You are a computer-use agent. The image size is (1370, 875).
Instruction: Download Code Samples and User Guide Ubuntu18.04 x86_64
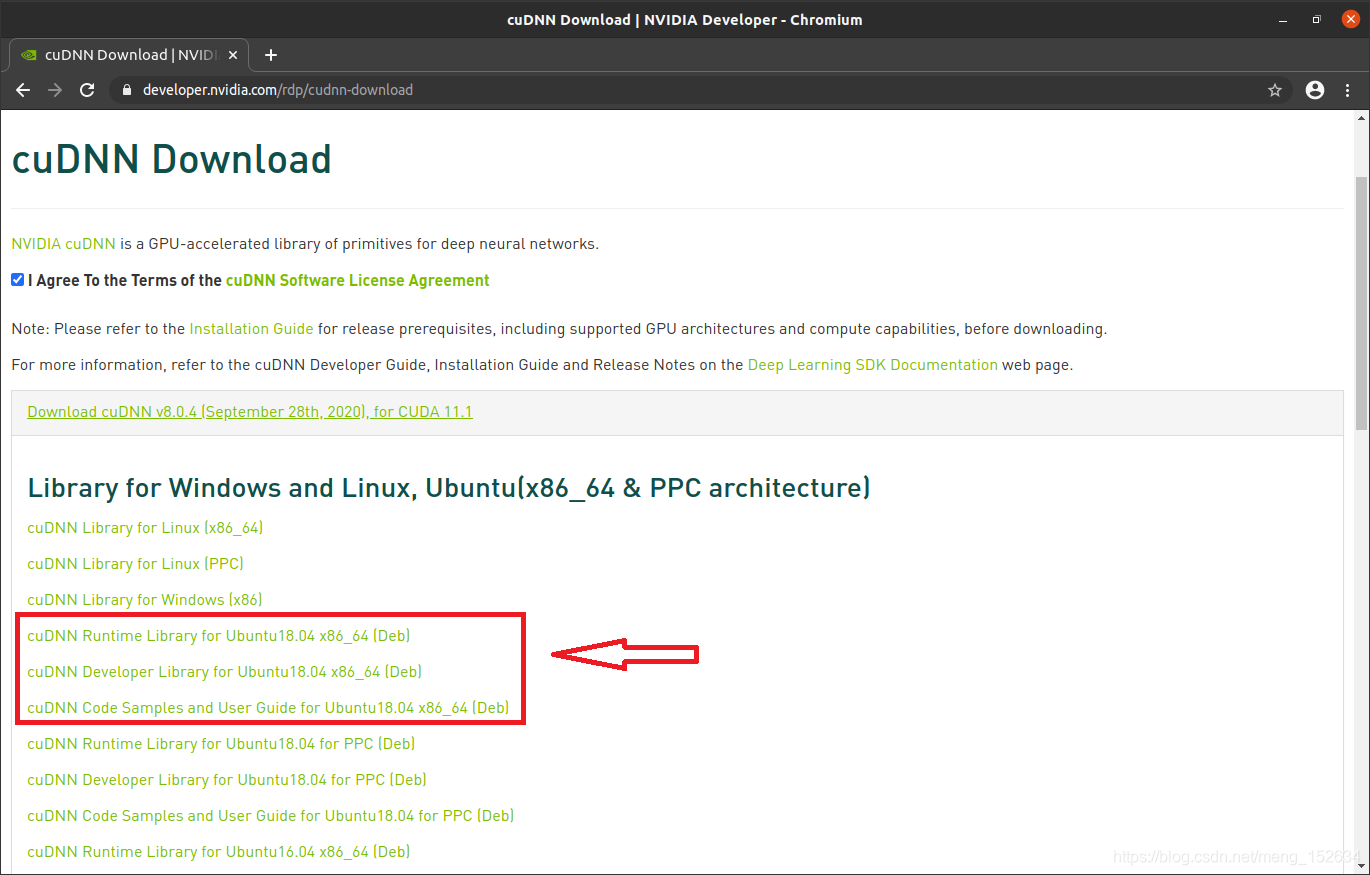(268, 708)
